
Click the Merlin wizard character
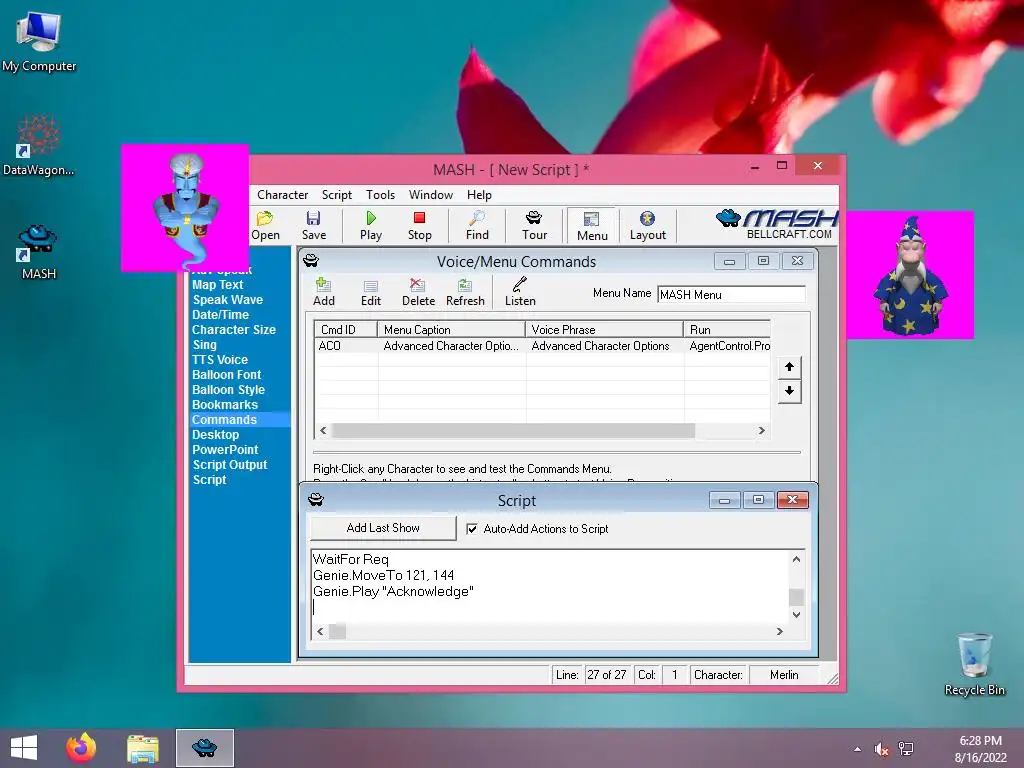coord(910,275)
